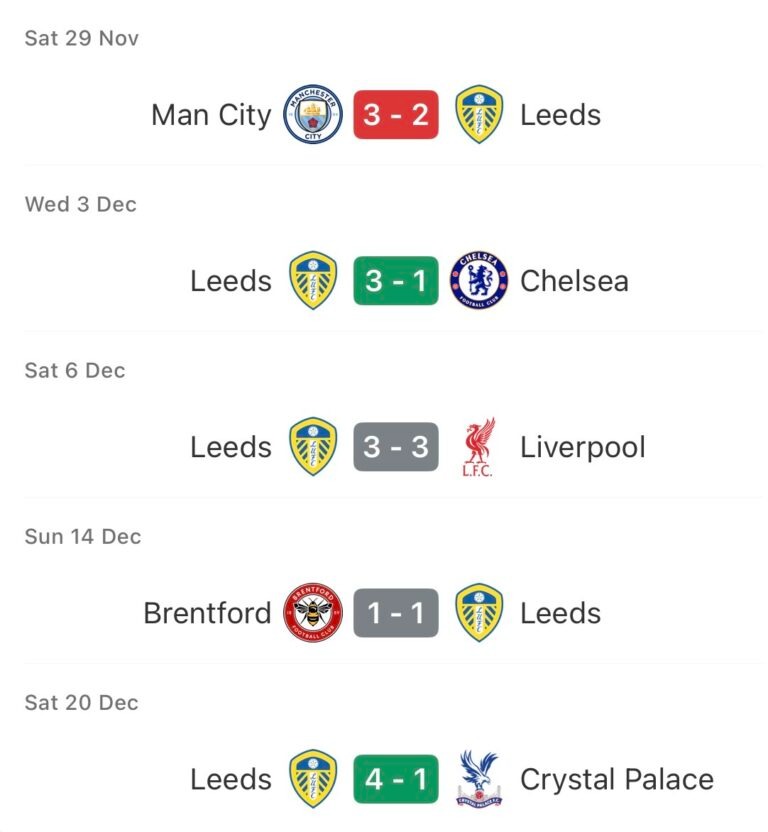Select the Crystal Palace team name
The width and height of the screenshot is (768, 832).
616,779
